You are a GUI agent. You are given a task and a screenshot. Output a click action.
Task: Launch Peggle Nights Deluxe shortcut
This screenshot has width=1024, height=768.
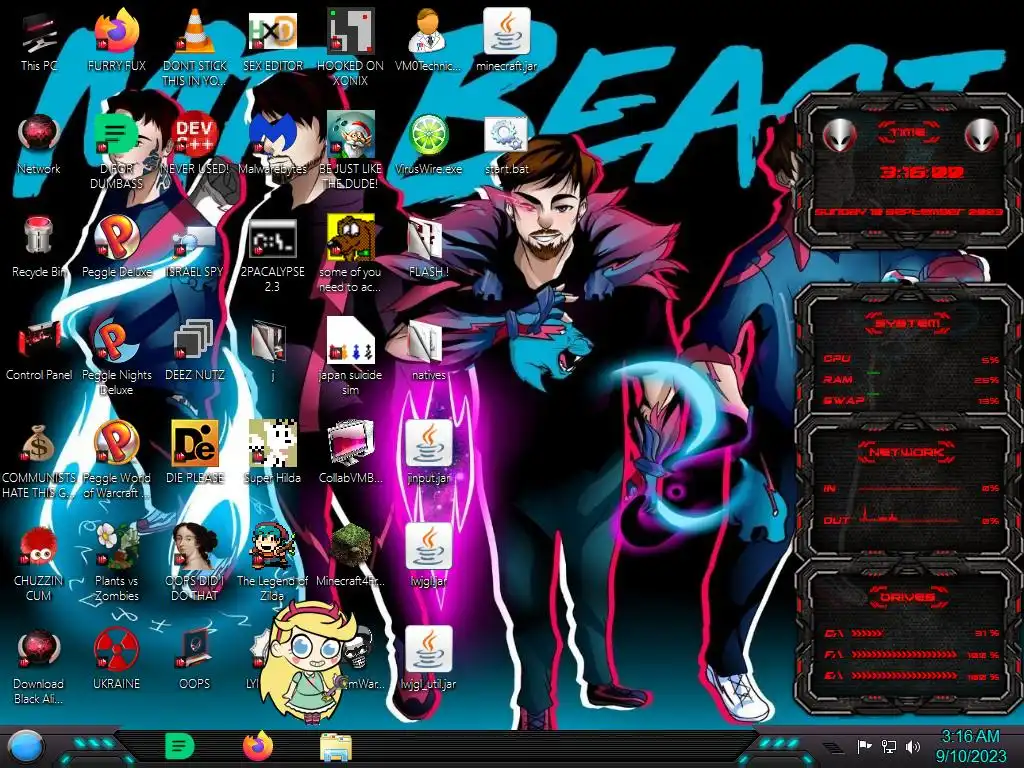pos(116,357)
